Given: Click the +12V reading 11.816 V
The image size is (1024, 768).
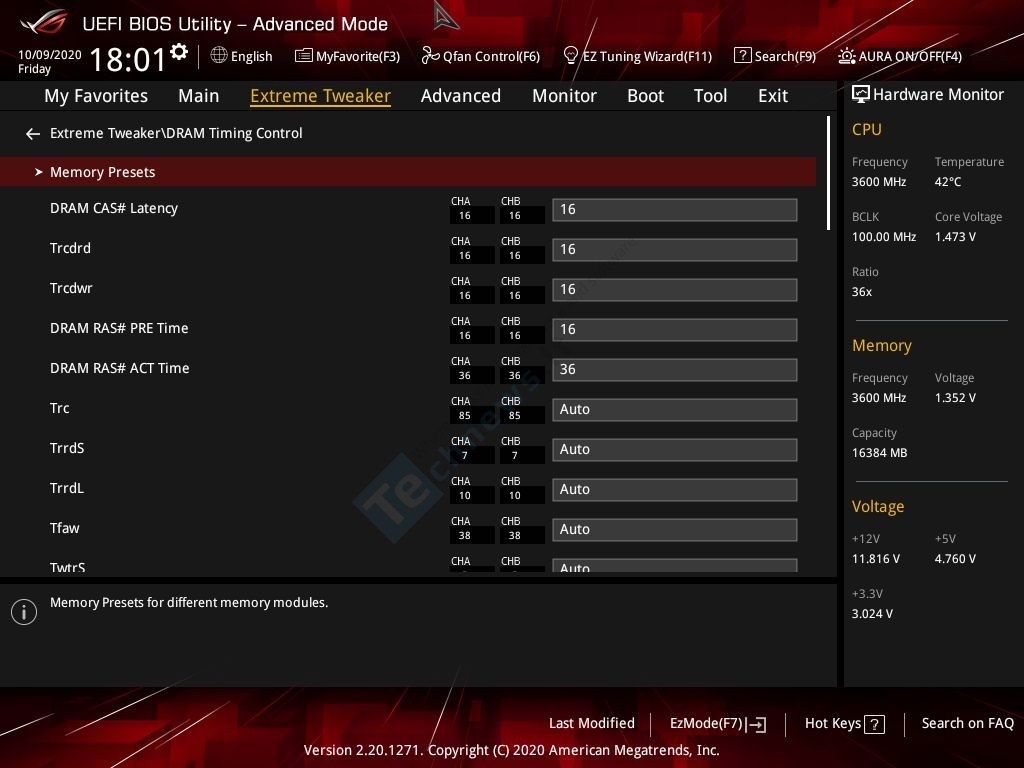Looking at the screenshot, I should click(x=876, y=559).
